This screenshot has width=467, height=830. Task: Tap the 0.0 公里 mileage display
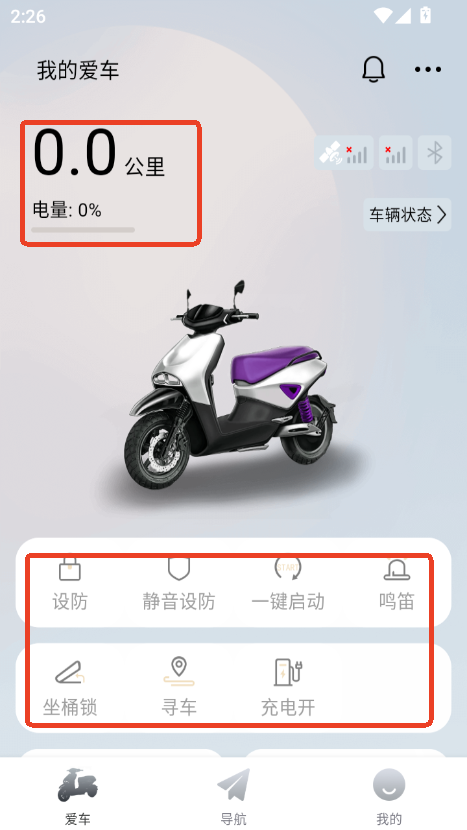coord(99,153)
